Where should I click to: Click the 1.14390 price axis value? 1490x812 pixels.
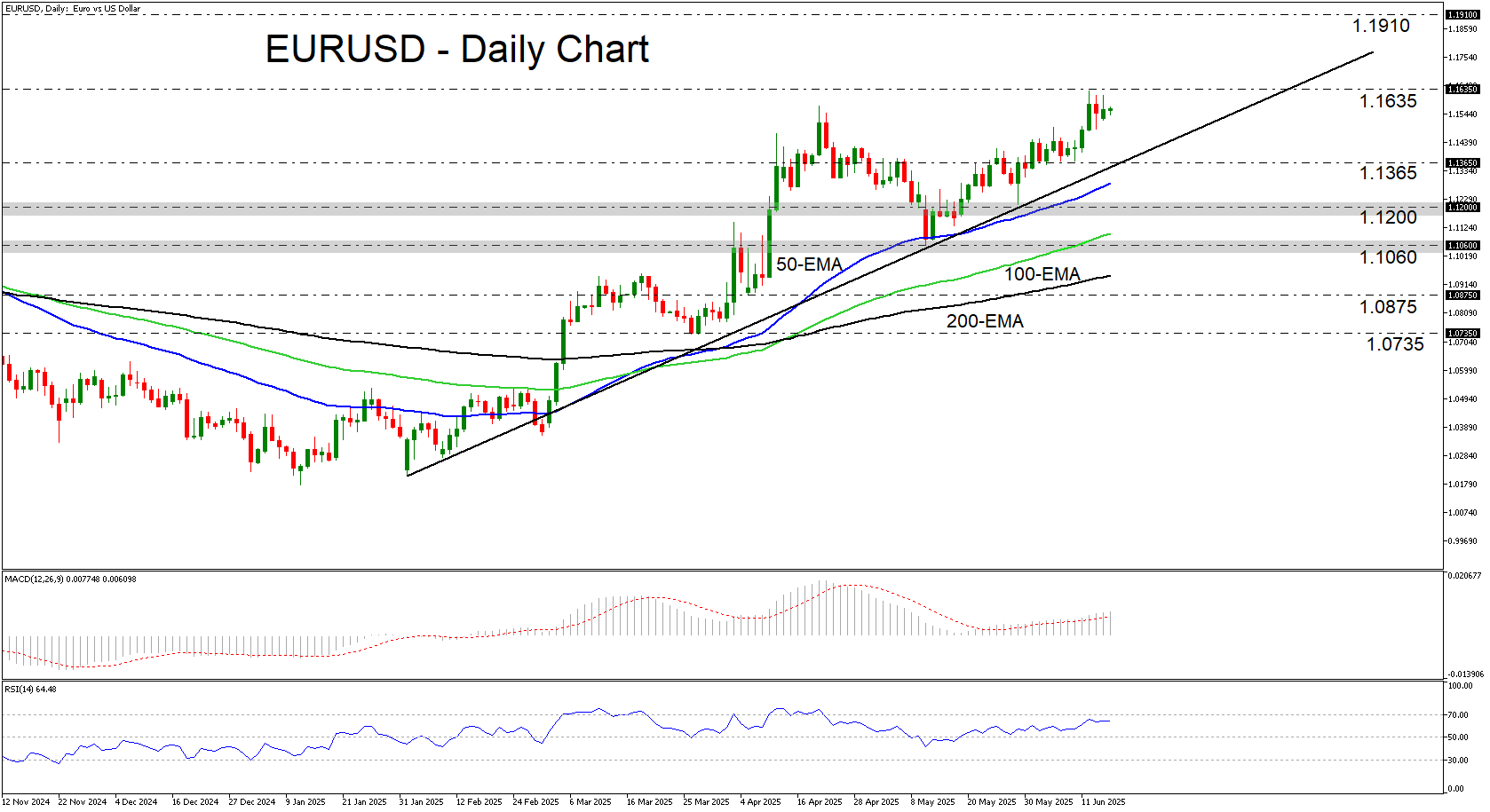pos(1462,143)
